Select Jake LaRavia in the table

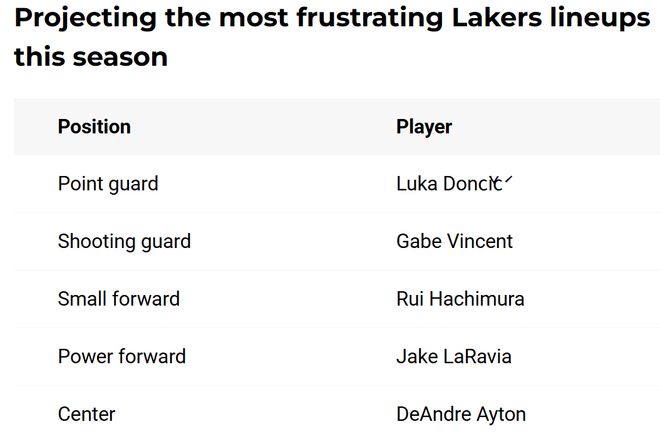454,357
